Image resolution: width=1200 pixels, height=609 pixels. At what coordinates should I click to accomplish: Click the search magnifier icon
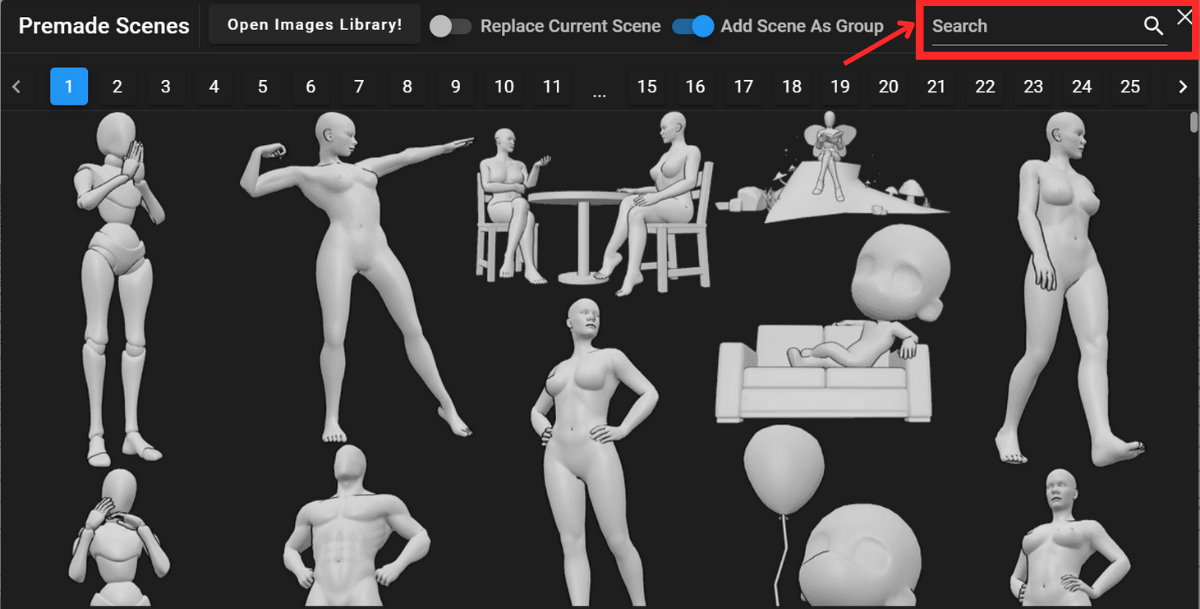pos(1152,27)
